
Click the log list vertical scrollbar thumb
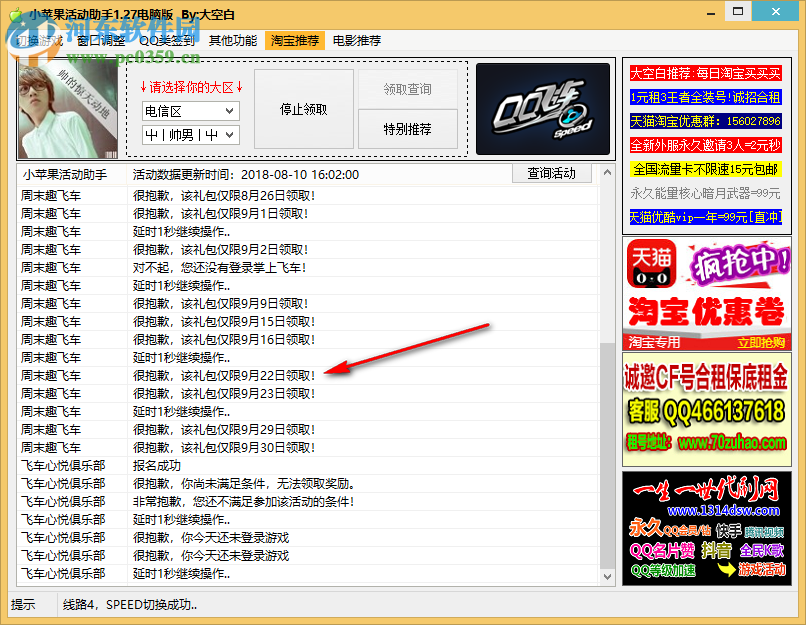tap(607, 454)
